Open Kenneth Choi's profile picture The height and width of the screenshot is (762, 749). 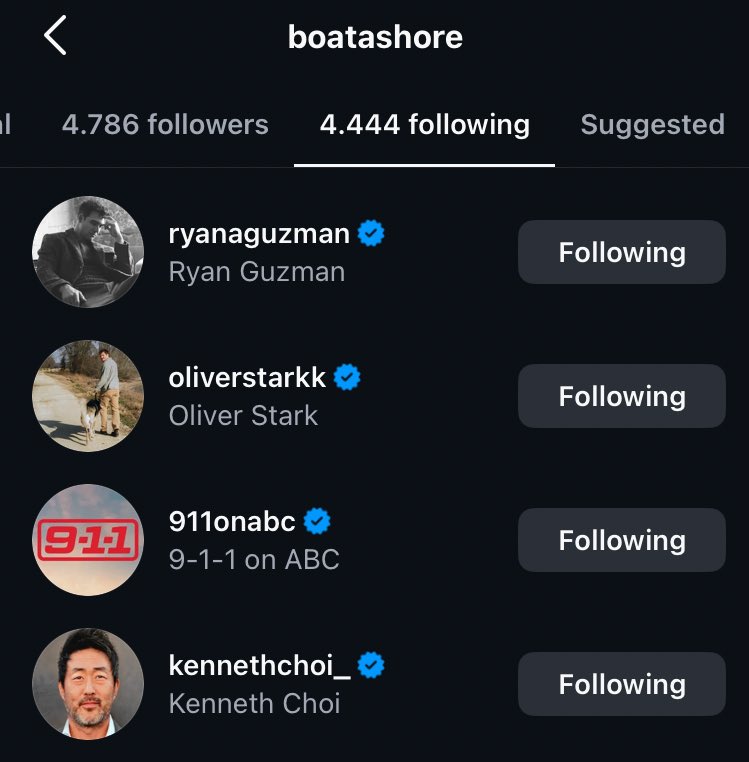click(x=88, y=684)
